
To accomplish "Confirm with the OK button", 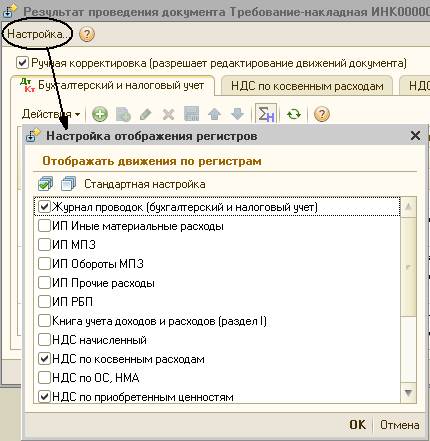I will click(x=357, y=425).
